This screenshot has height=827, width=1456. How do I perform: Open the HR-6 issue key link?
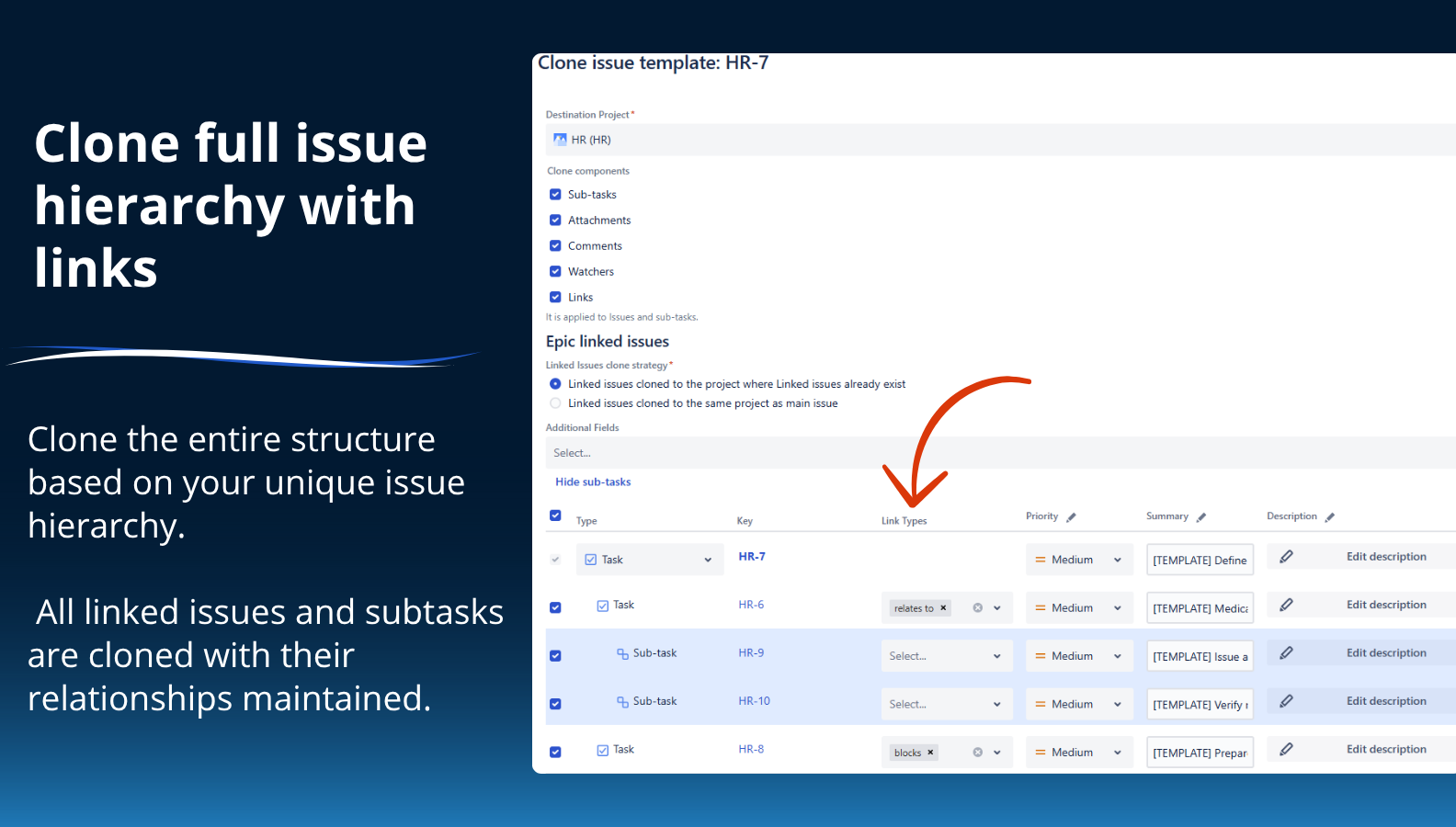tap(751, 605)
